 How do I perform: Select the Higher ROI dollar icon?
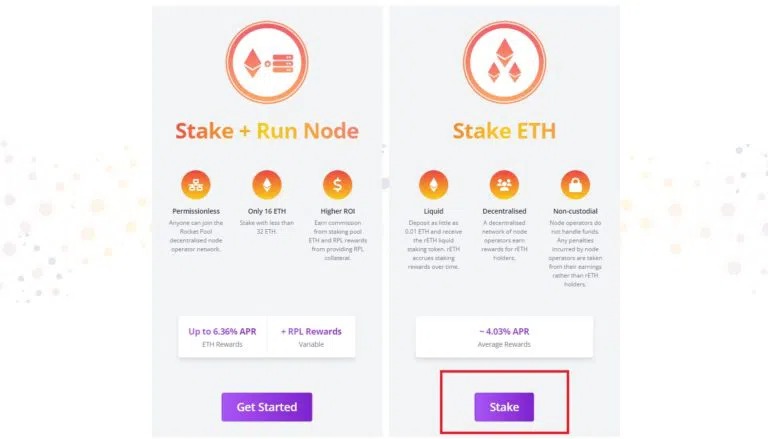click(337, 185)
